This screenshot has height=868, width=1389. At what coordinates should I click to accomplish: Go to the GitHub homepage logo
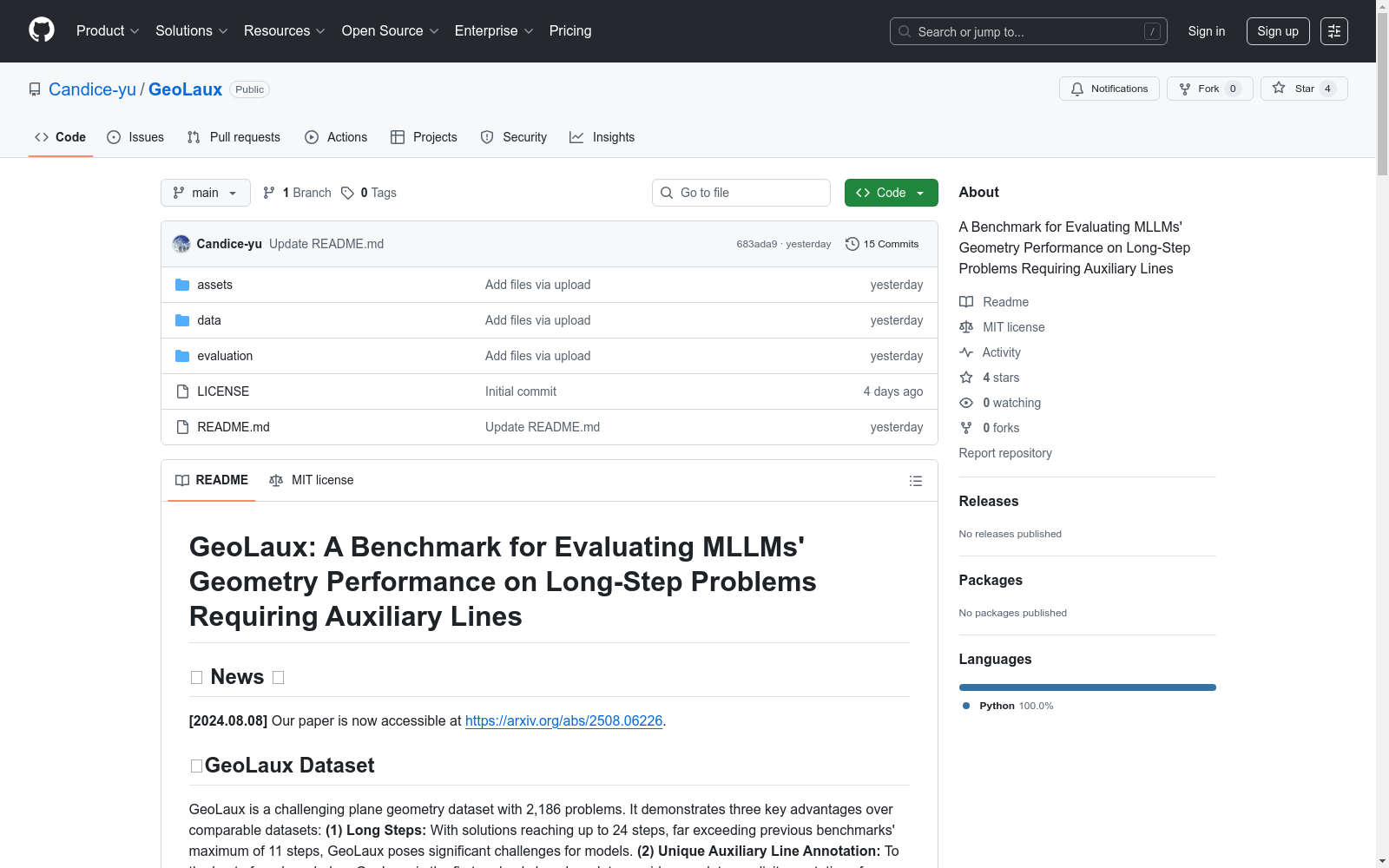42,30
